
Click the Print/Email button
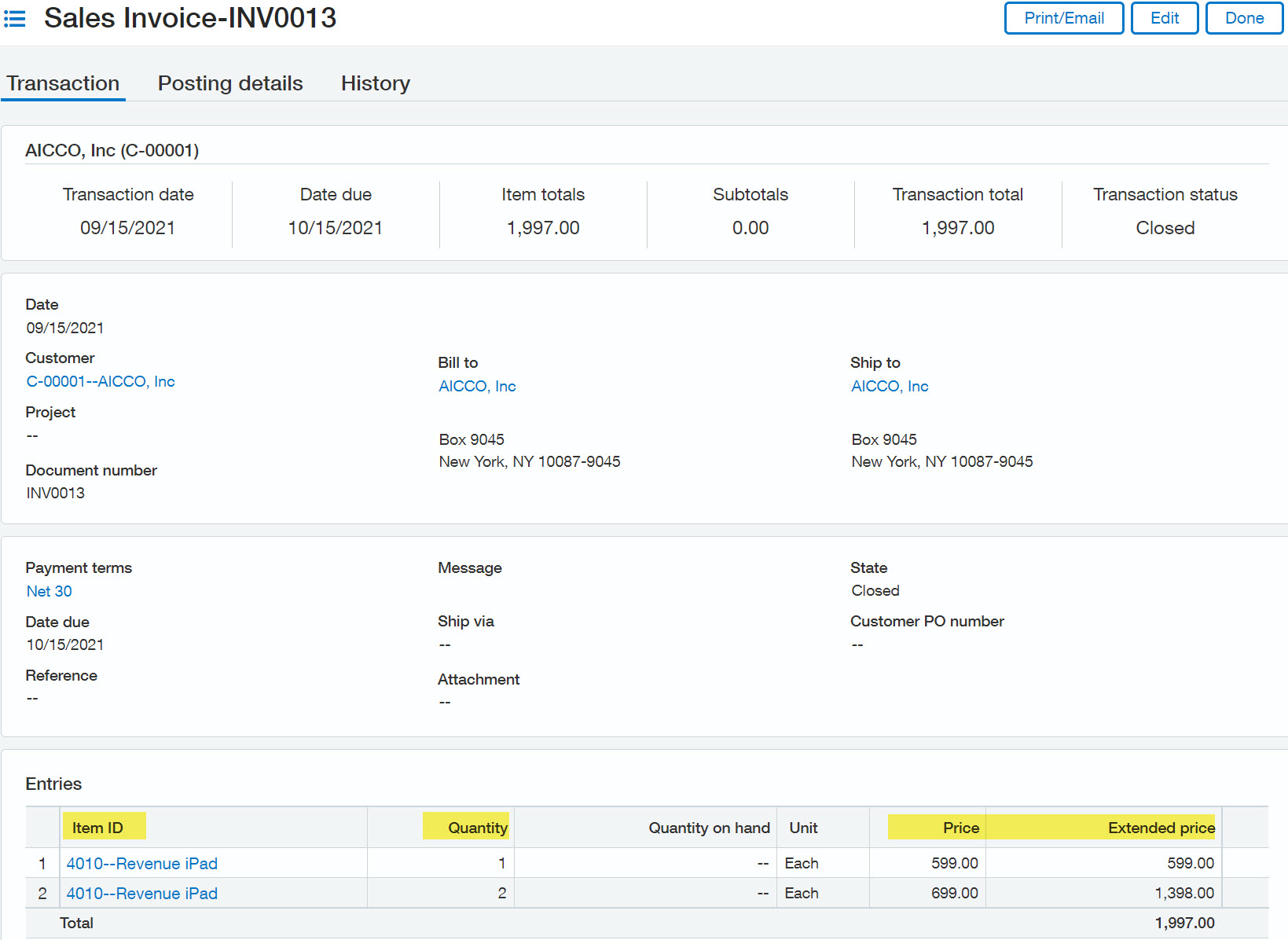pyautogui.click(x=1063, y=18)
